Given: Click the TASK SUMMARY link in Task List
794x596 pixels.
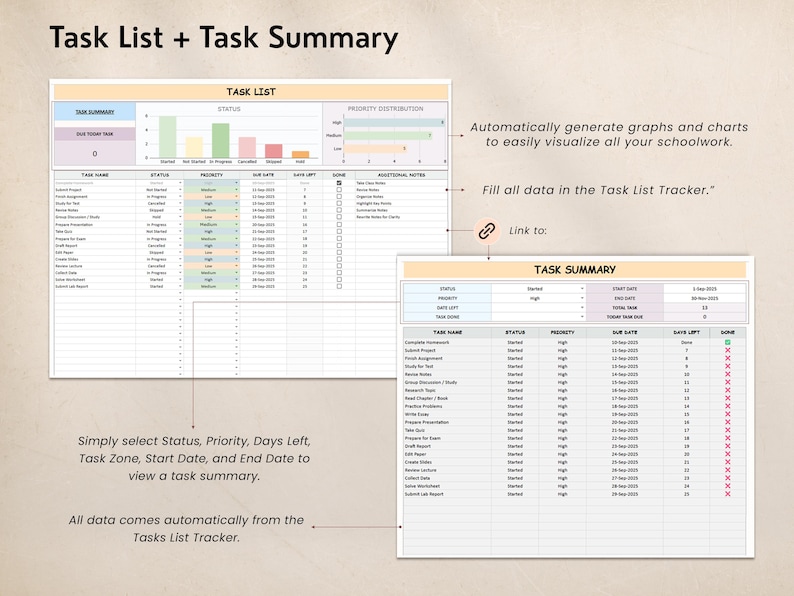Looking at the screenshot, I should (x=95, y=112).
